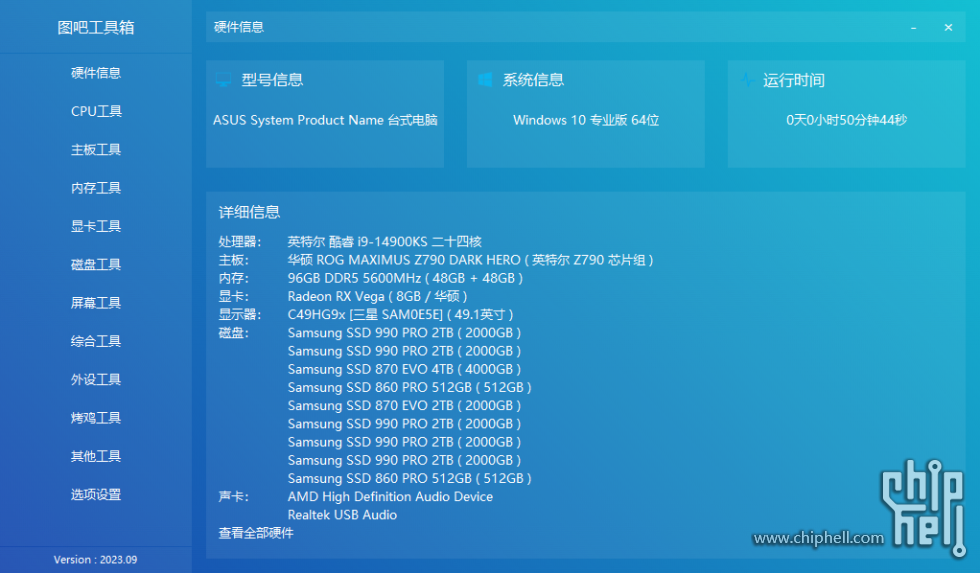The height and width of the screenshot is (573, 980).
Task: Minimize the 硬件信息 window
Action: tap(913, 27)
